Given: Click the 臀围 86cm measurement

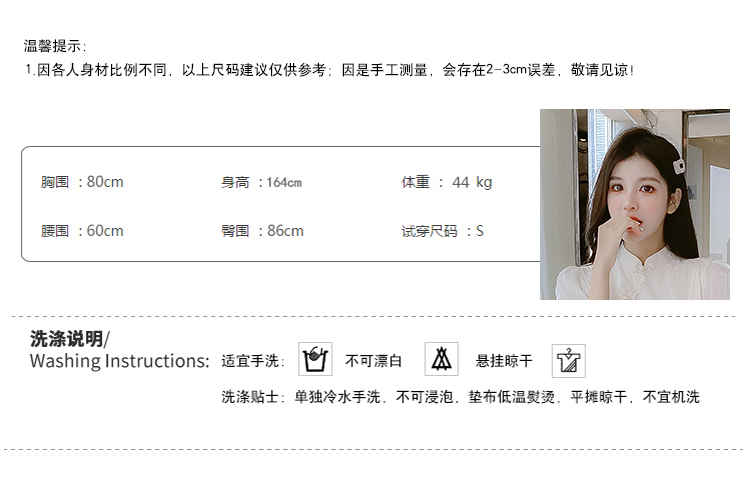Looking at the screenshot, I should [x=262, y=231].
